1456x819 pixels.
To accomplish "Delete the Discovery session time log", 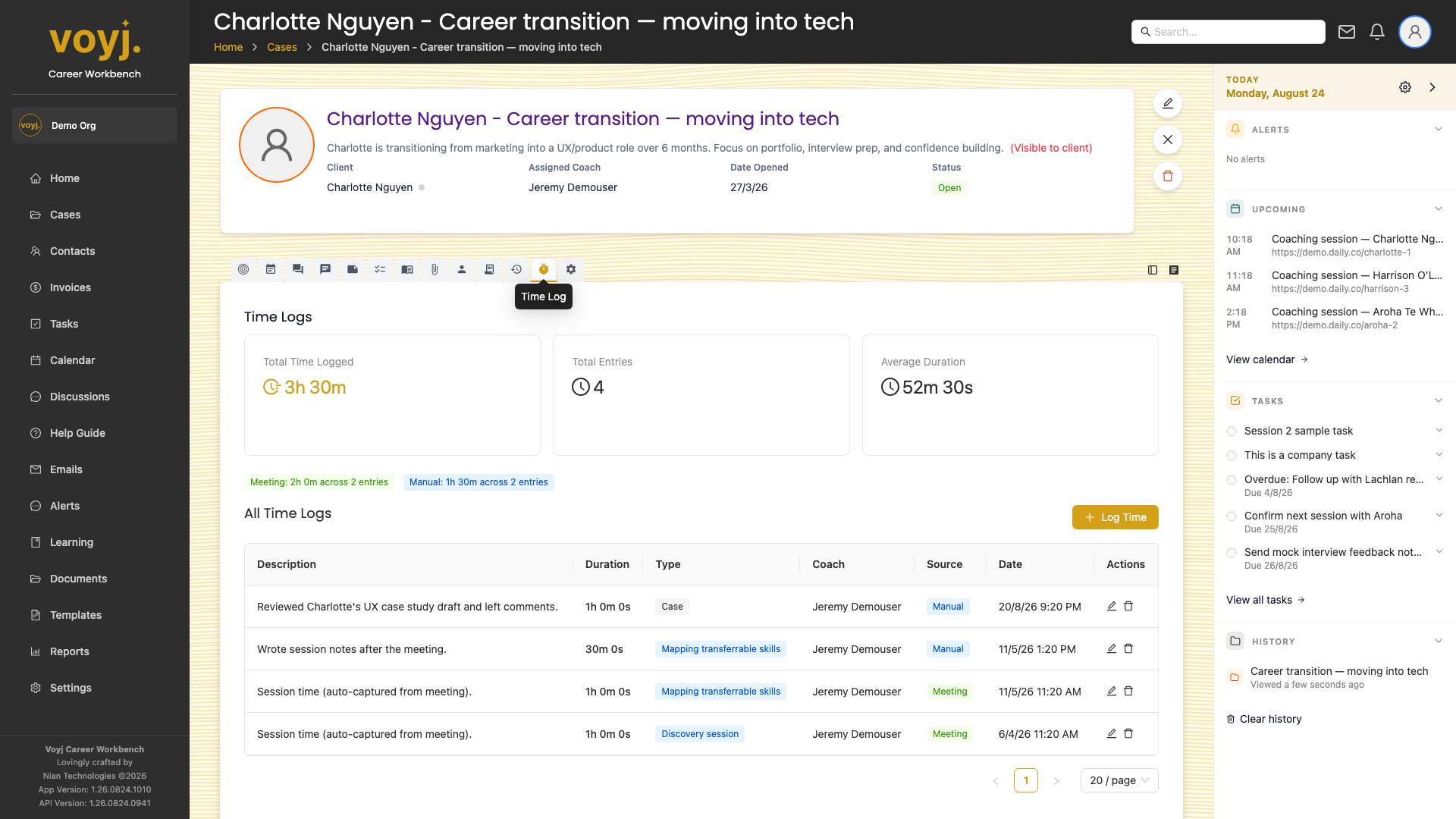I will tap(1128, 733).
